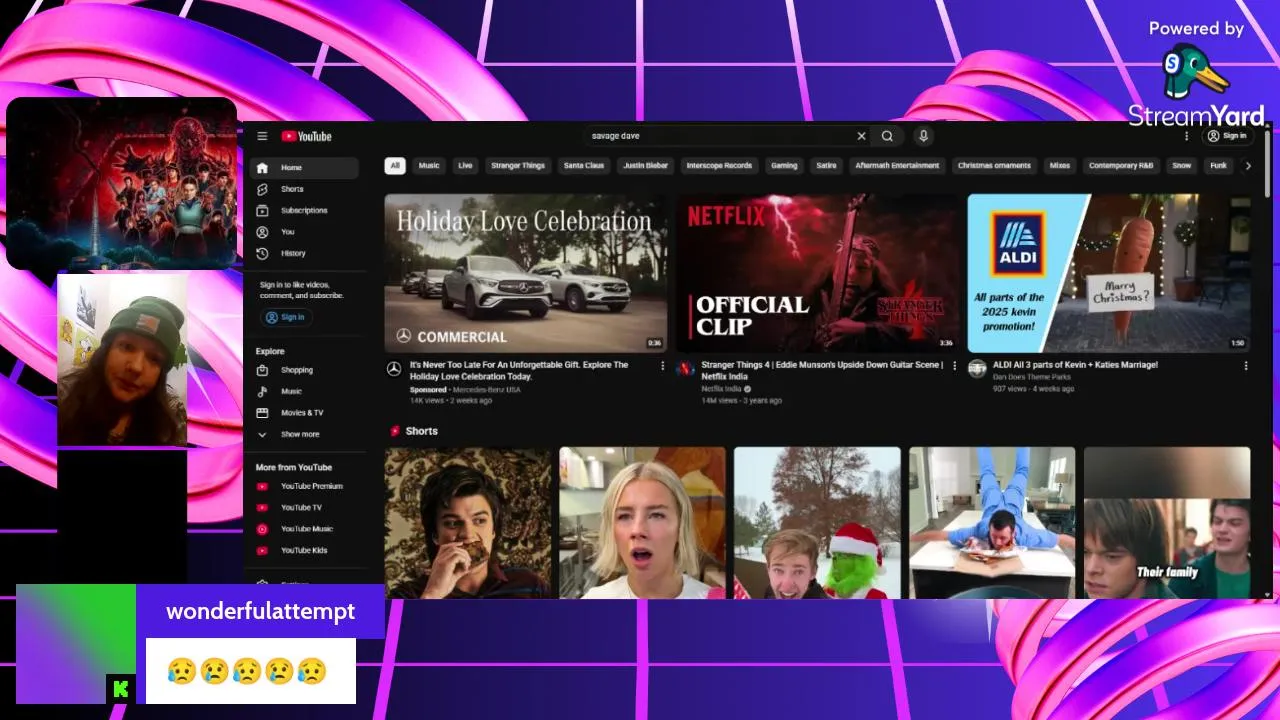The image size is (1280, 720).
Task: Click the webcam feed of the streamer
Action: pos(122,360)
